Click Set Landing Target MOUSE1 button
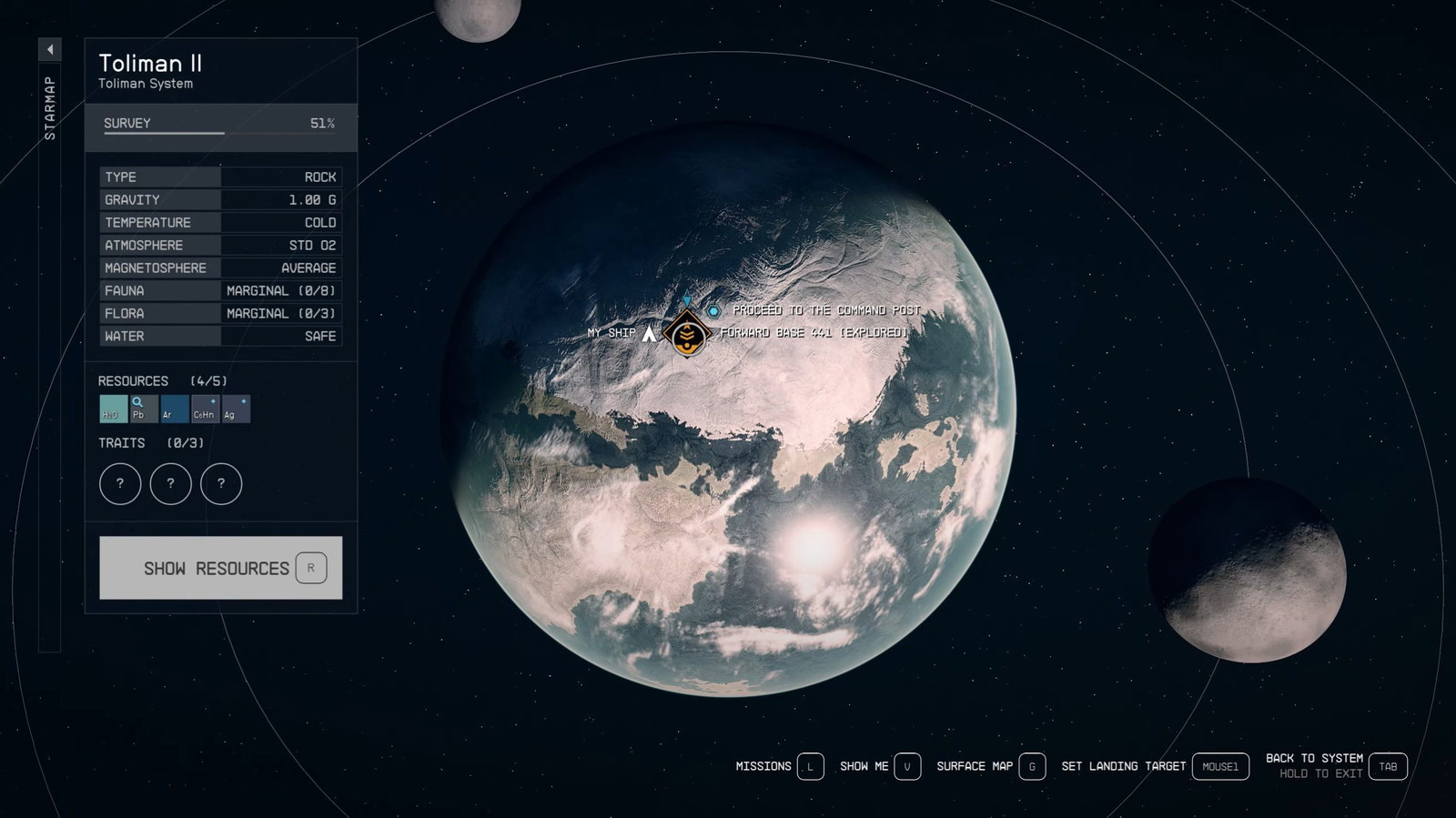This screenshot has height=818, width=1456. pyautogui.click(x=1220, y=766)
